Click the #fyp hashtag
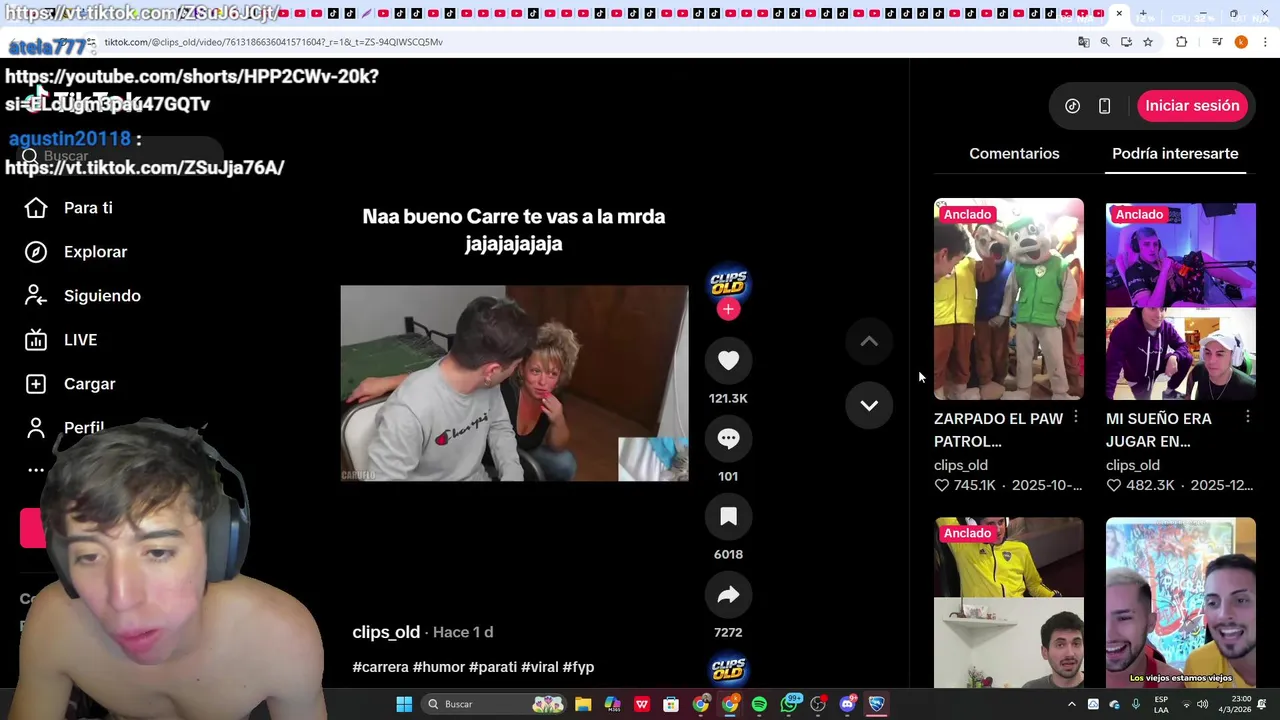Screen dimensions: 1280x720 pyautogui.click(x=579, y=667)
